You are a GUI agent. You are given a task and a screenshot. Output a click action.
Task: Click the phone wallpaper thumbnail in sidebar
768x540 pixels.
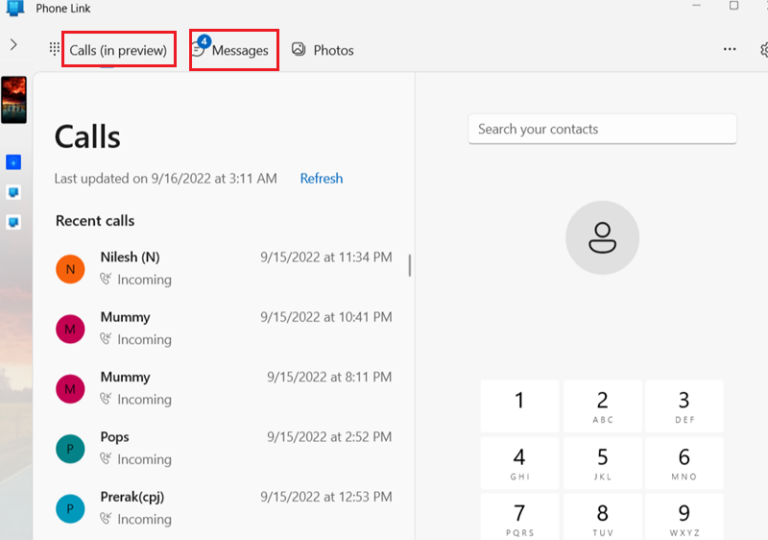pos(14,100)
